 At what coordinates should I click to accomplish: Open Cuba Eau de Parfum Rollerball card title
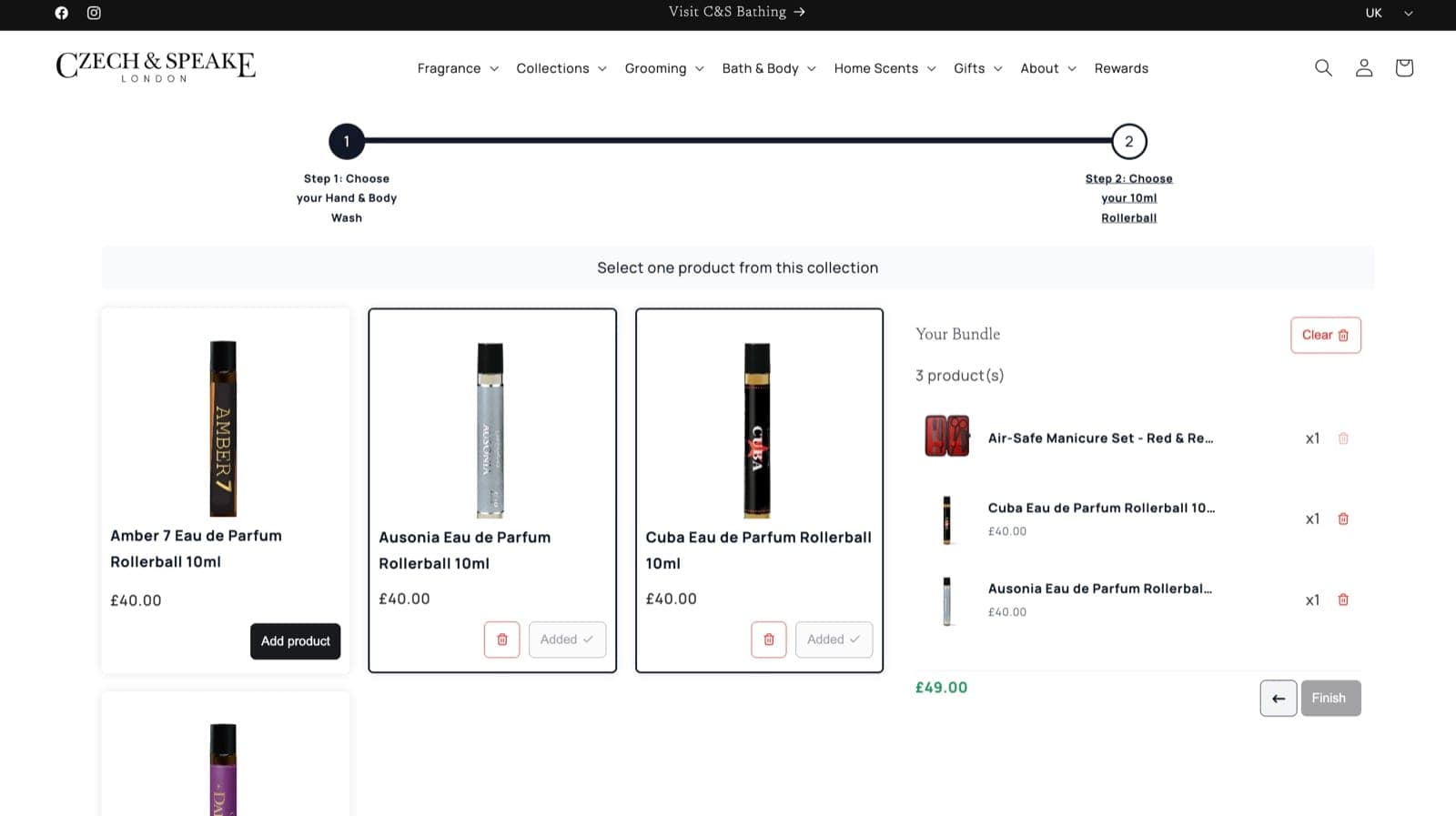759,551
